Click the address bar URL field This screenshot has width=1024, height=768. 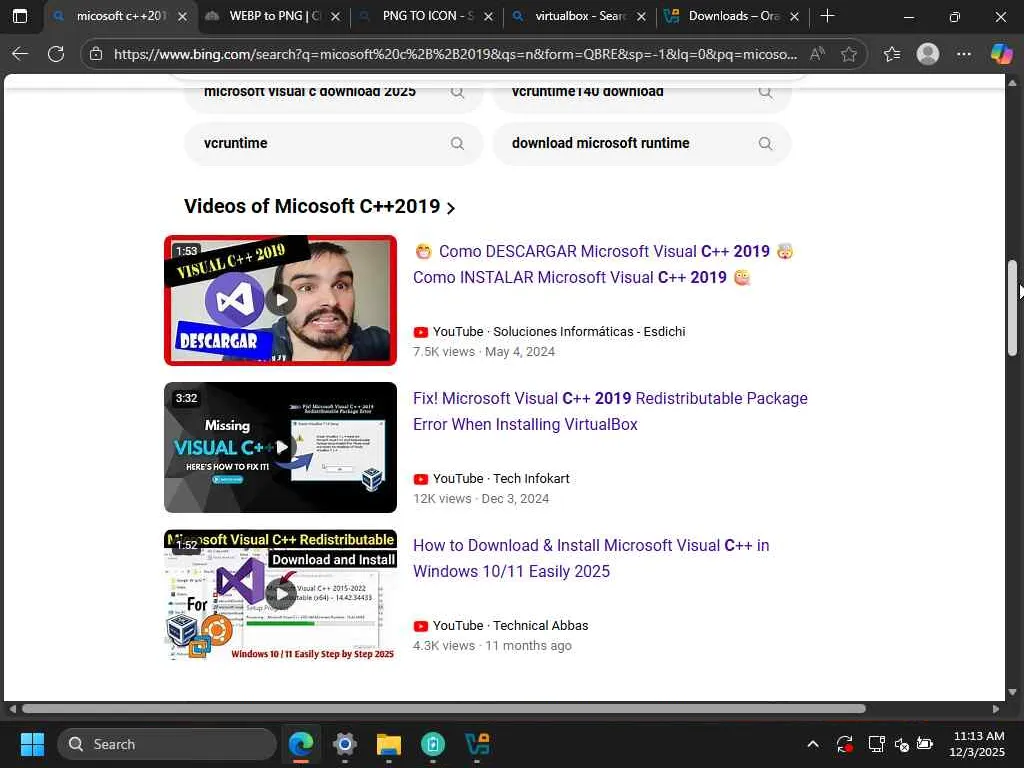[455, 54]
